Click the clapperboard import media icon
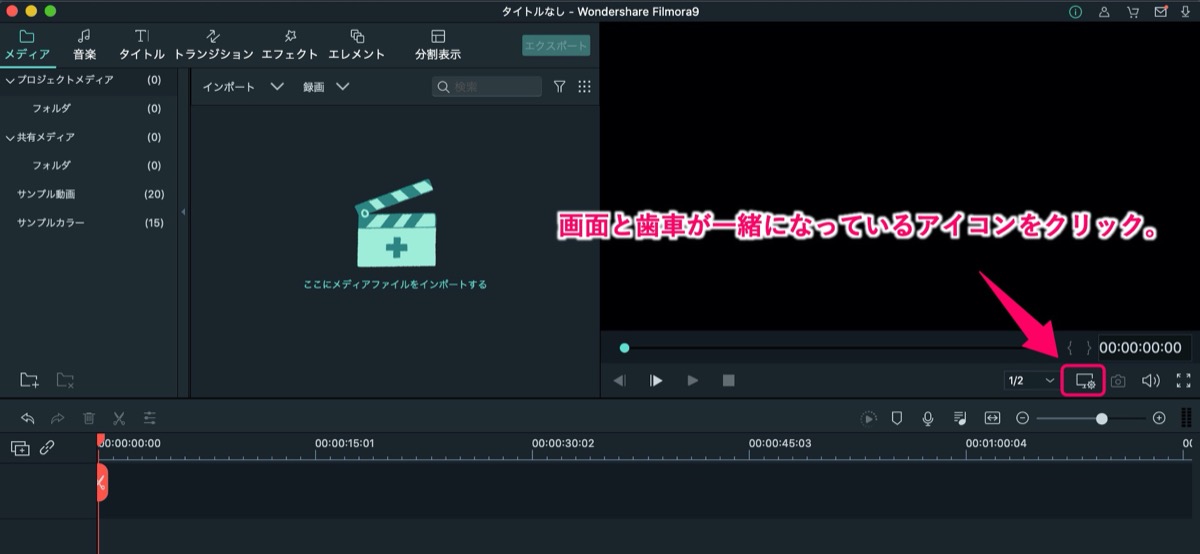 (x=395, y=224)
